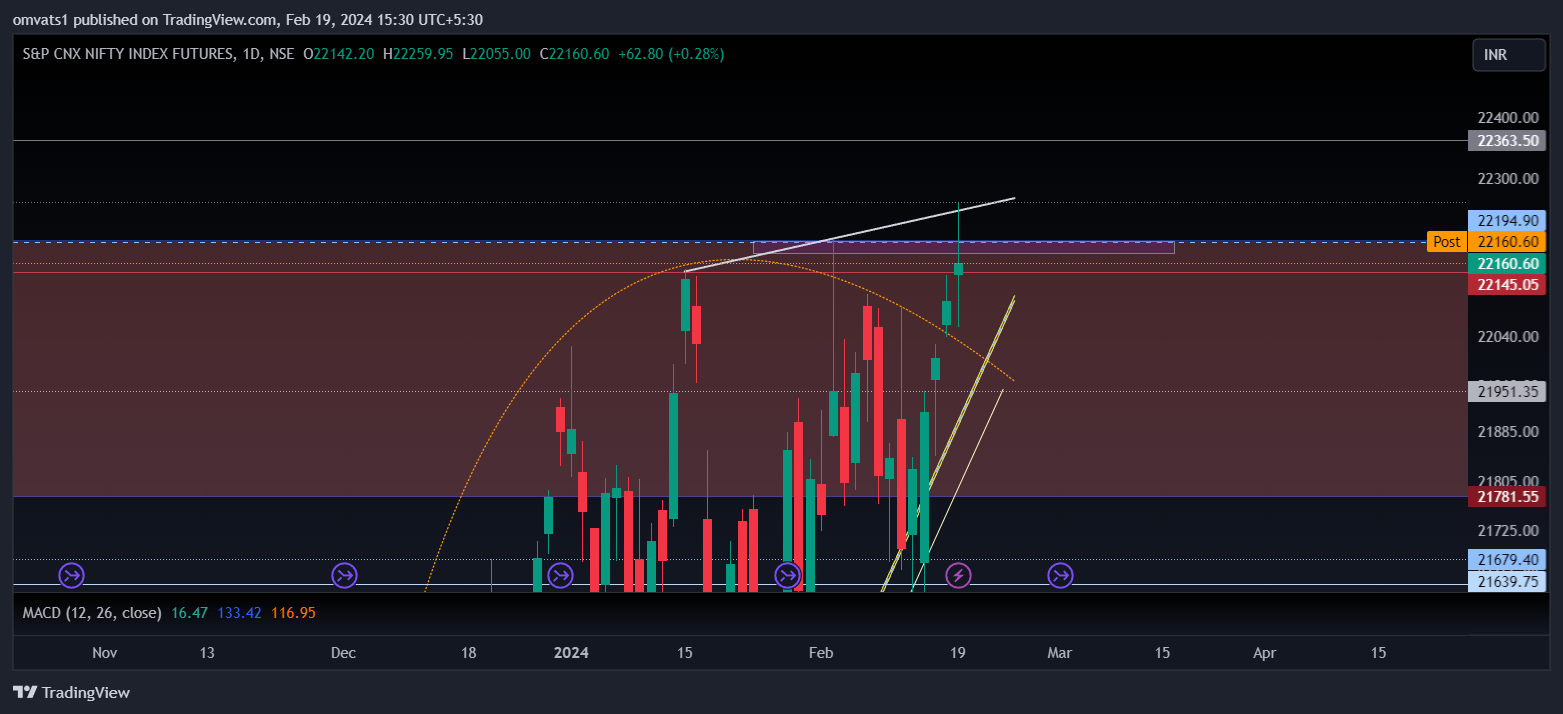Viewport: 1563px width, 714px height.
Task: Click the open value O22142.20
Action: [339, 54]
